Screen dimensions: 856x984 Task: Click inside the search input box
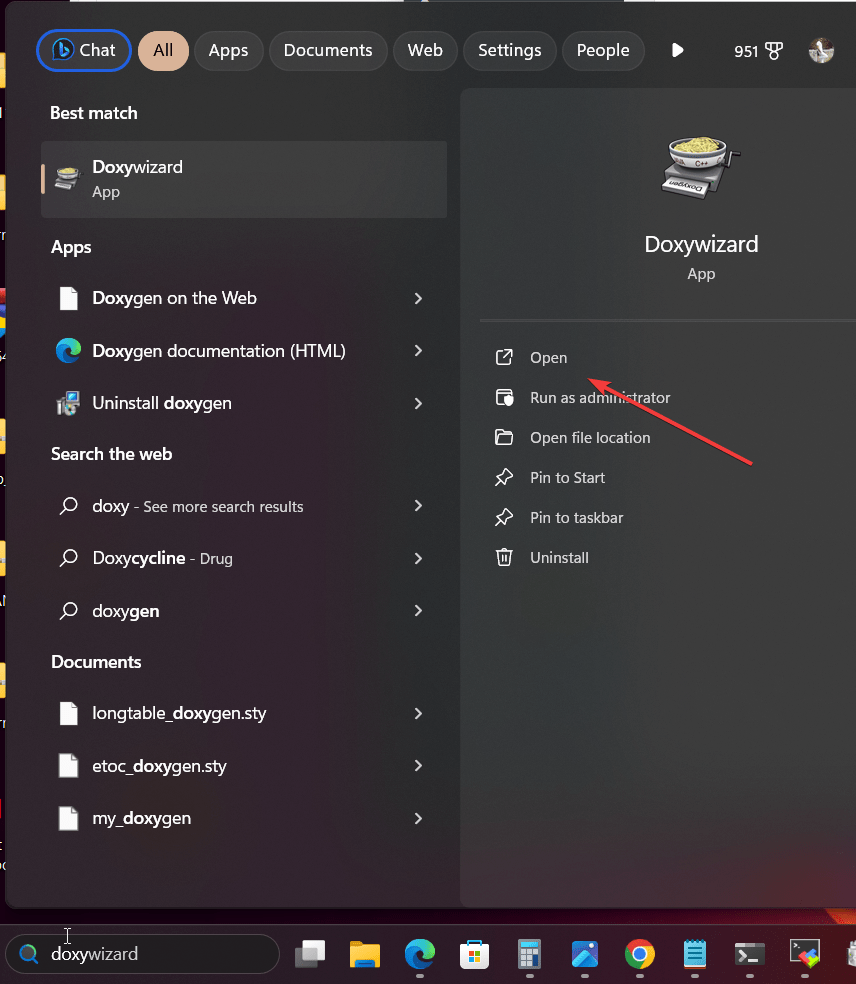pos(142,955)
